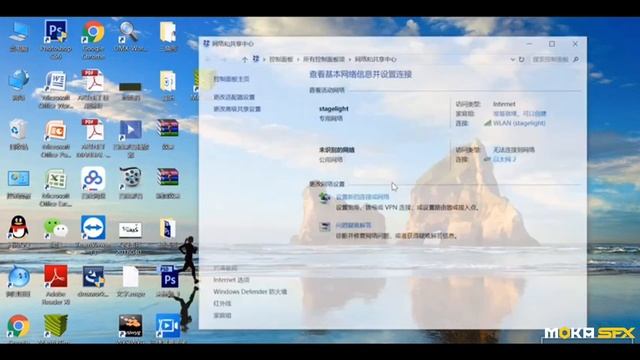Image resolution: width=640 pixels, height=360 pixels.
Task: Launch the Photoshop CS6 desktop shortcut
Action: tap(56, 32)
